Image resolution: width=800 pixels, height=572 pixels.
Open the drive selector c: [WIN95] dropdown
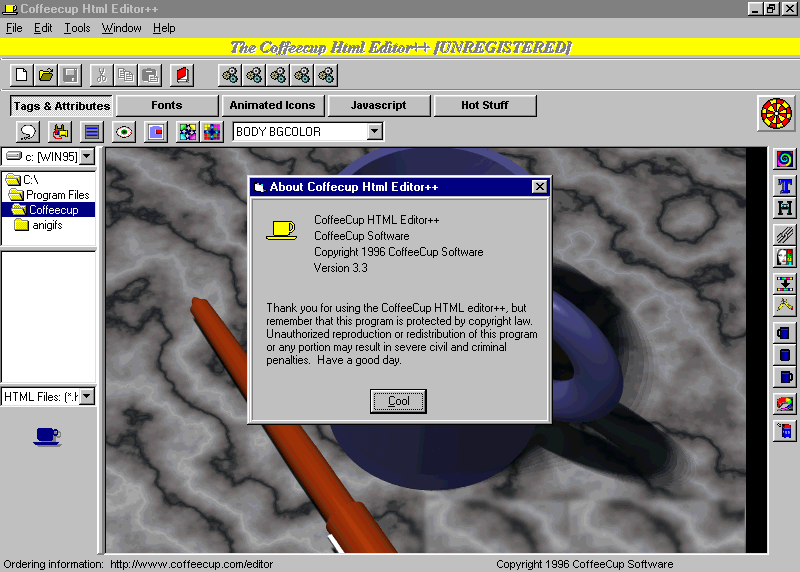pos(87,156)
